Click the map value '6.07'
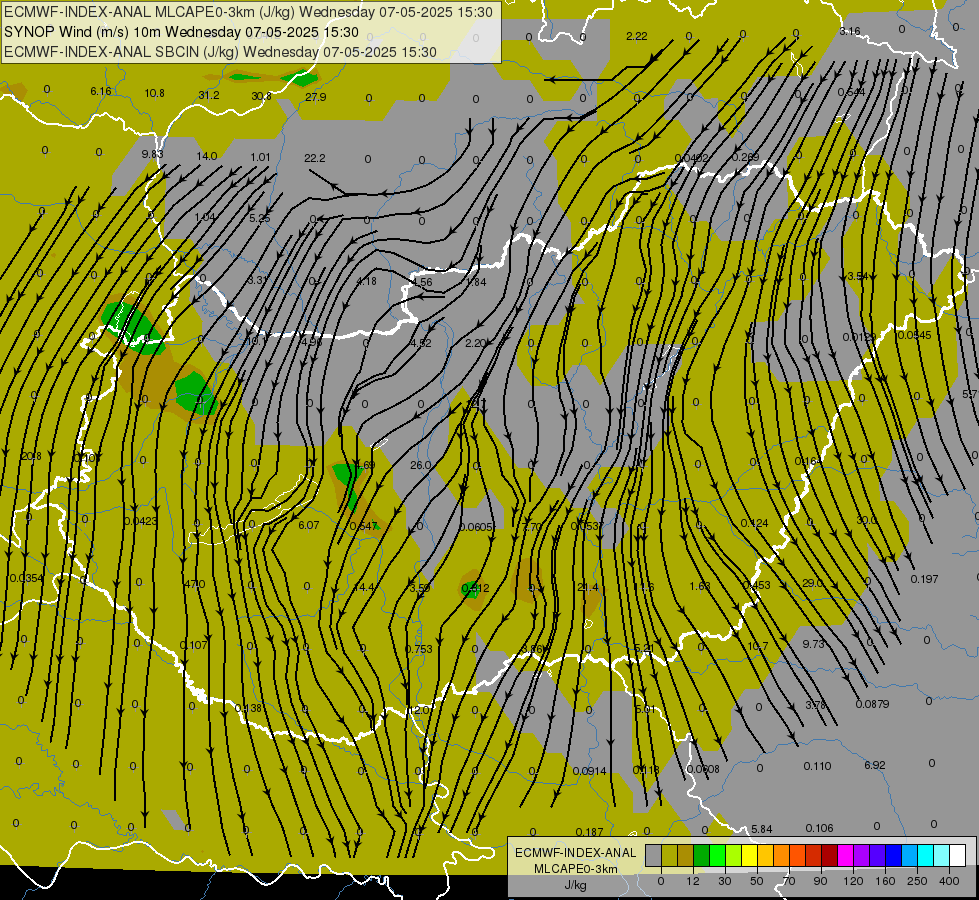Screen dimensions: 979x900 (x=308, y=525)
